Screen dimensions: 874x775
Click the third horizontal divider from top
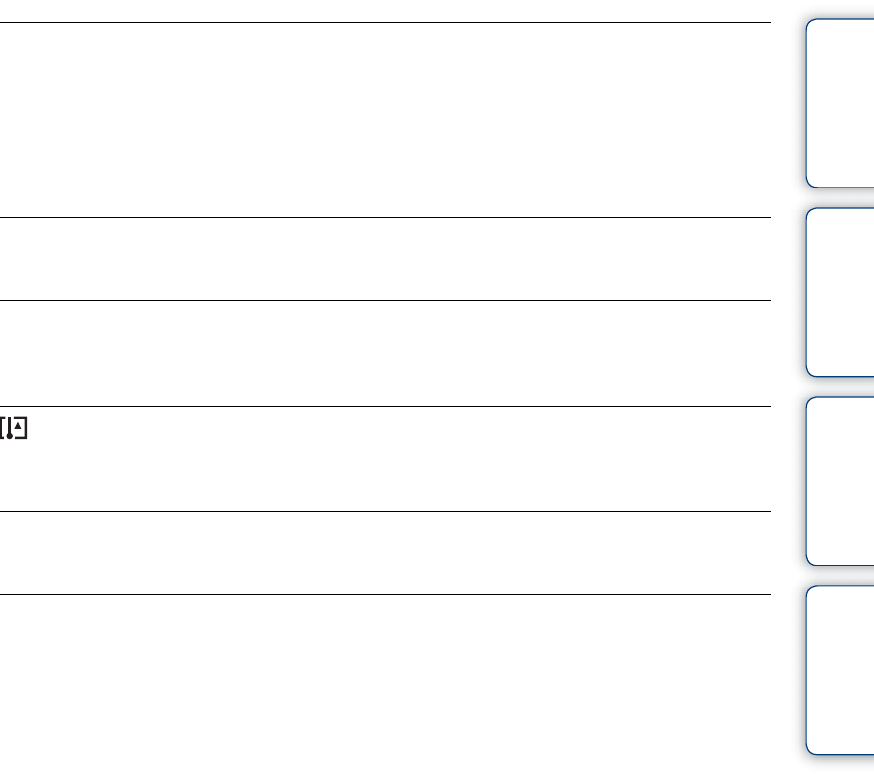click(385, 300)
